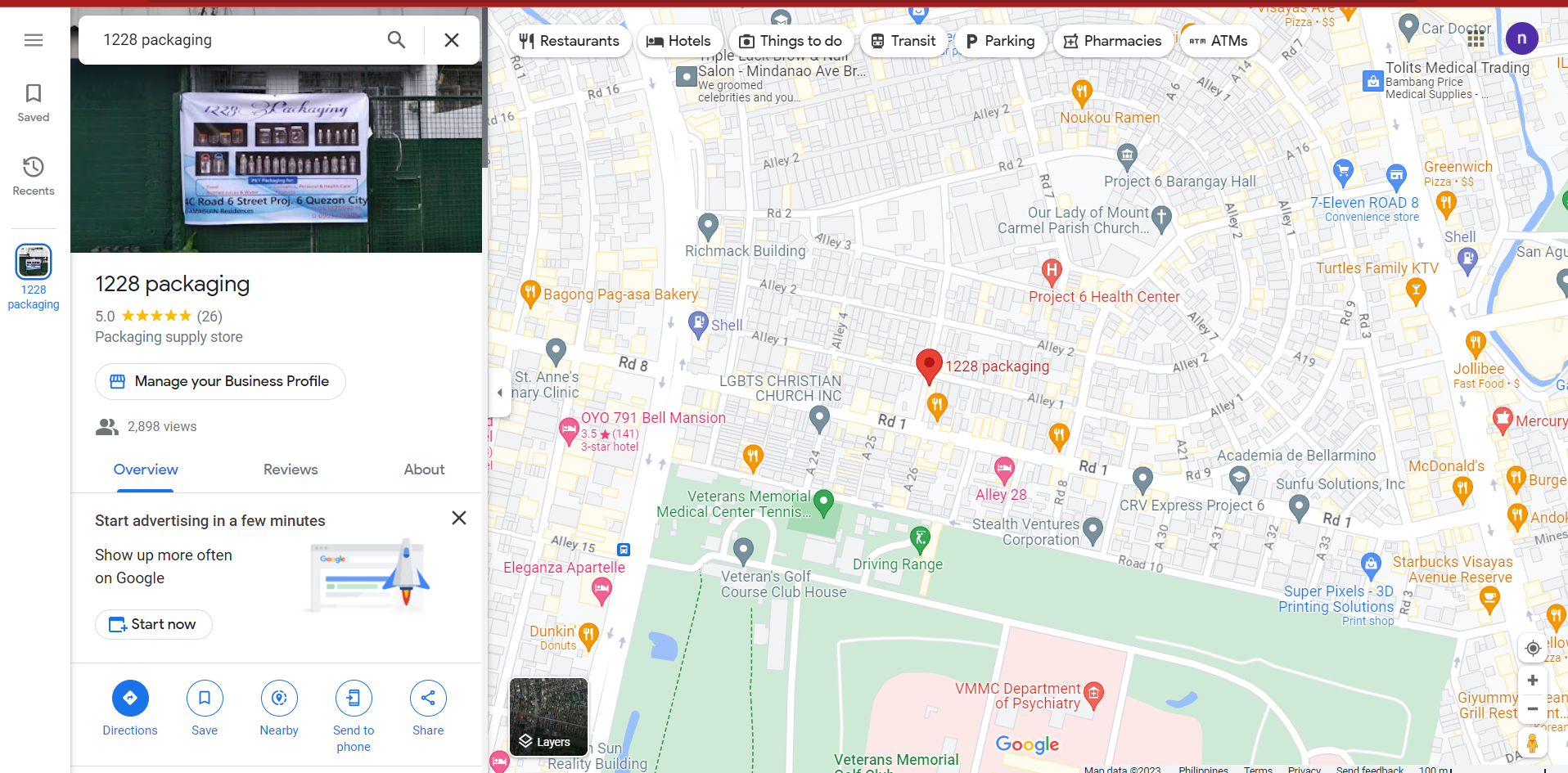Open the Google account avatar
The width and height of the screenshot is (1568, 773).
pyautogui.click(x=1521, y=38)
